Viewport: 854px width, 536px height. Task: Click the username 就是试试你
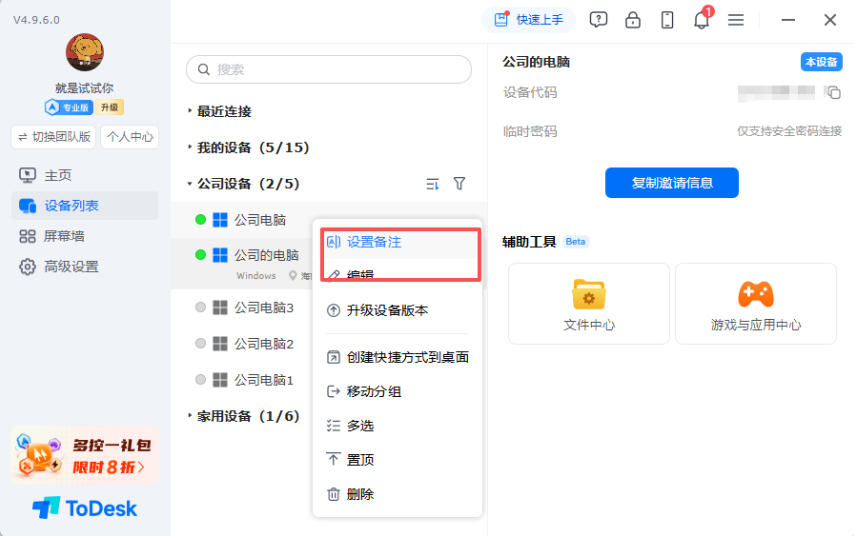tap(84, 88)
